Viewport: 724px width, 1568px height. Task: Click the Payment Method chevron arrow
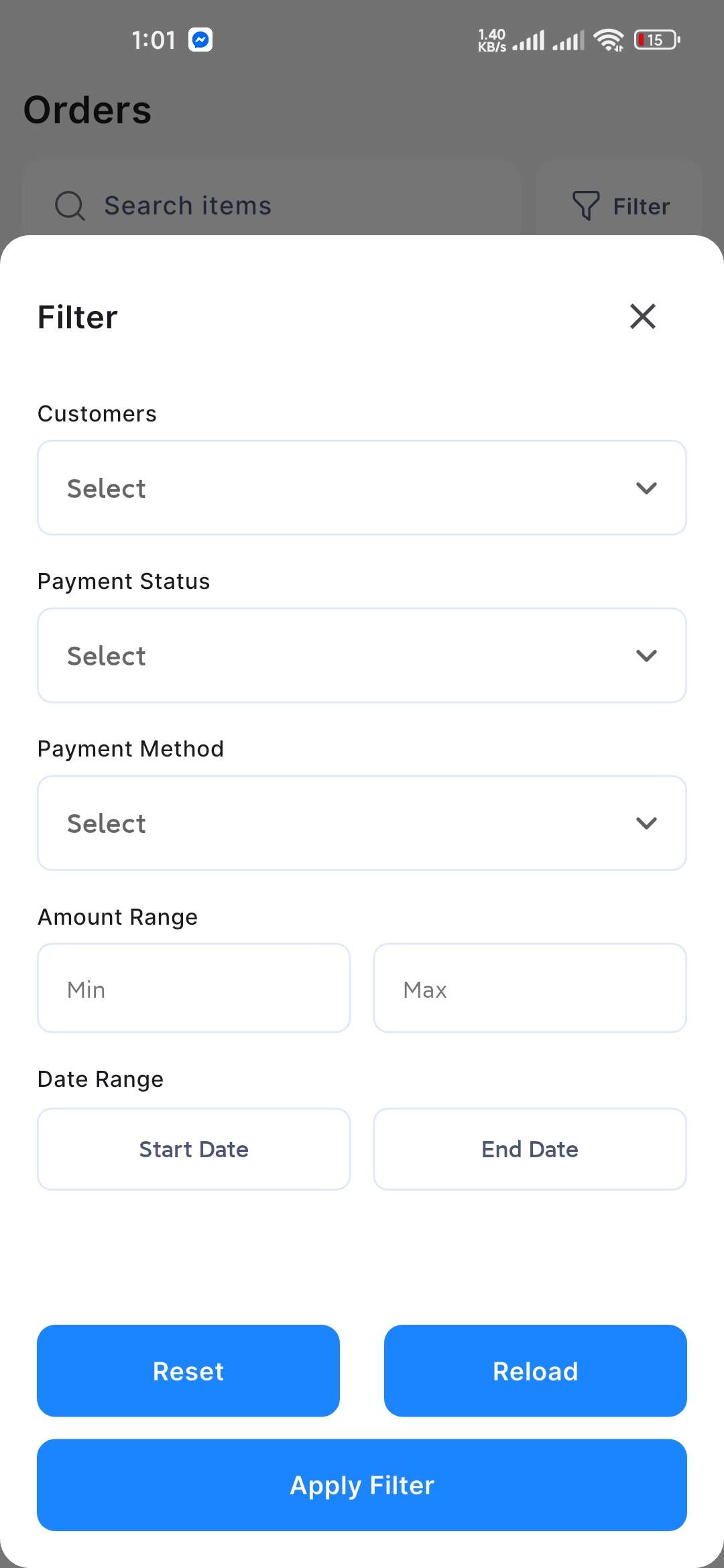pyautogui.click(x=646, y=823)
